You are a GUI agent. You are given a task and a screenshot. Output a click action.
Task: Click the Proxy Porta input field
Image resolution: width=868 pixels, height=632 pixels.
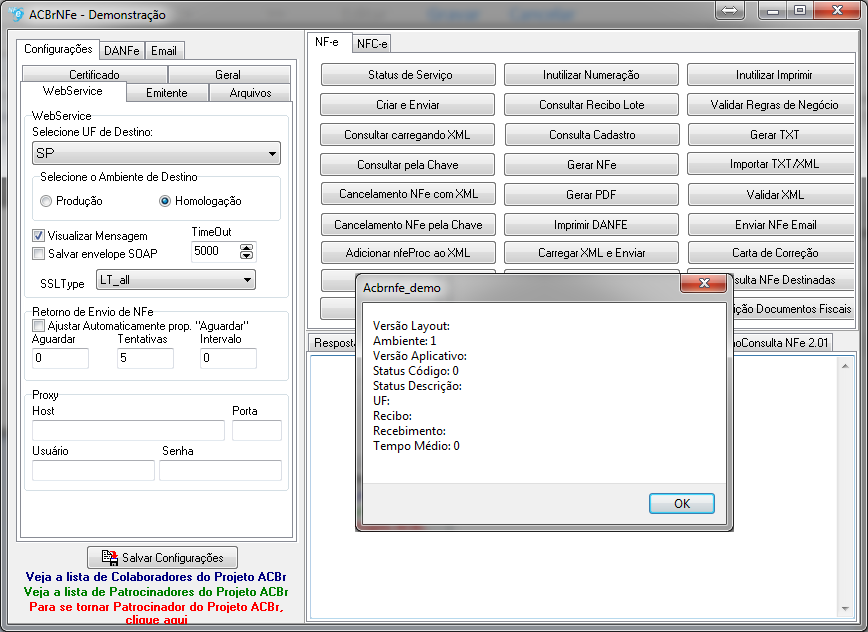pyautogui.click(x=257, y=430)
